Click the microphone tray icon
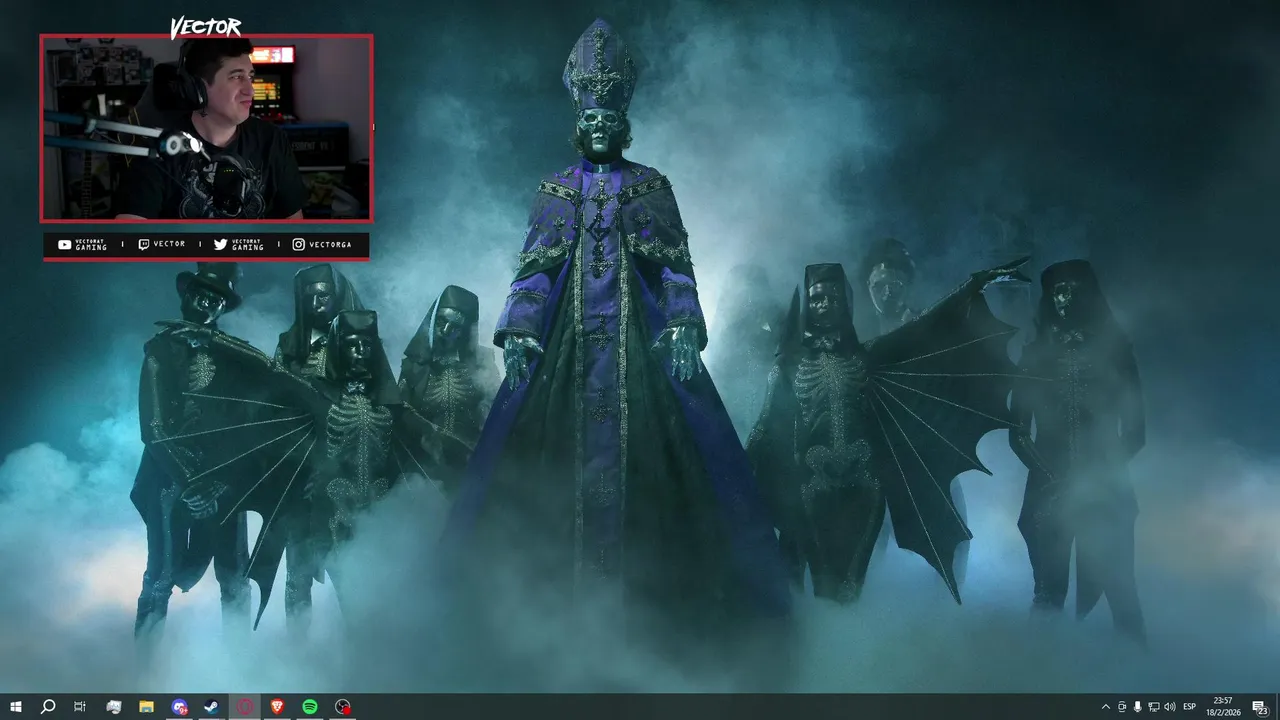 (1138, 707)
